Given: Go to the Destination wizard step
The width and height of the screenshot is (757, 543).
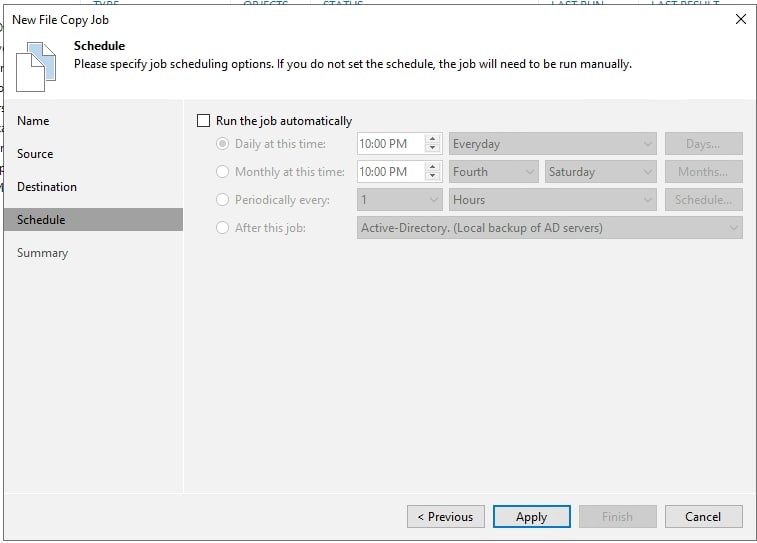Looking at the screenshot, I should pyautogui.click(x=47, y=187).
